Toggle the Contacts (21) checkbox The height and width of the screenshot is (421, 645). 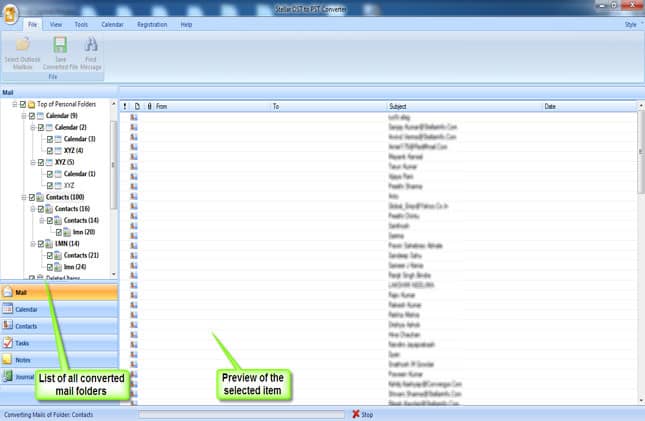[50, 256]
